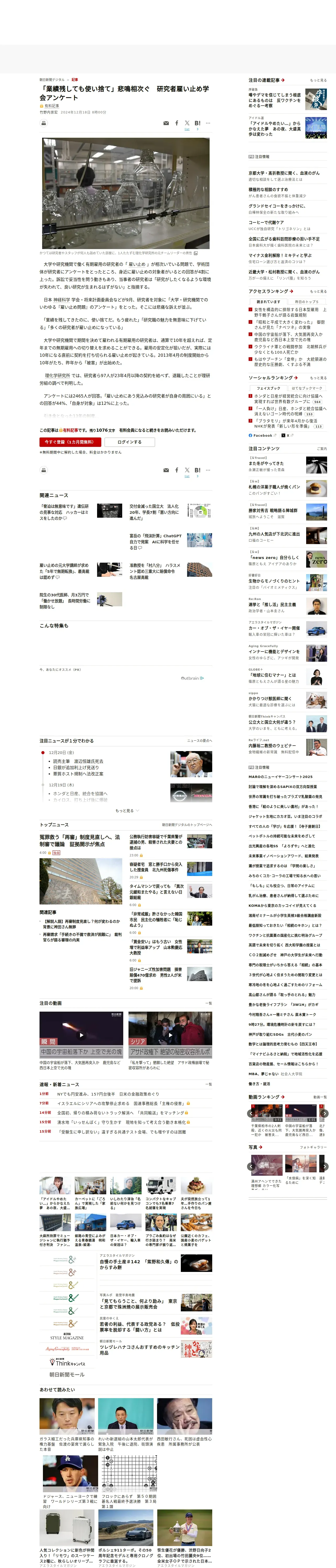Click next arrow in 動画ランキング carousel
Image resolution: width=336 pixels, height=1568 pixels.
324,1113
